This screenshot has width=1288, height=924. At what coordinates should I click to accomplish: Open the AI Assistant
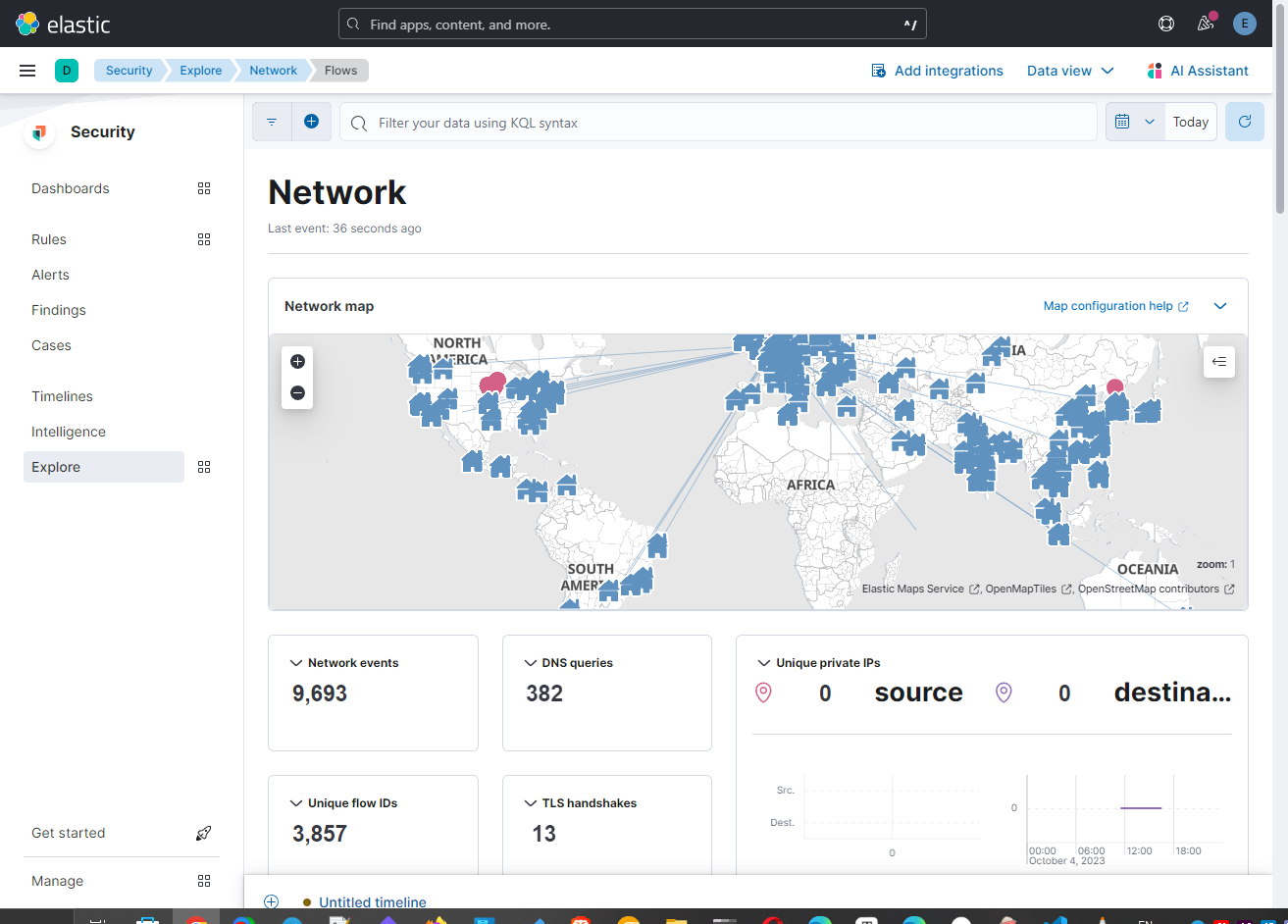pos(1197,70)
